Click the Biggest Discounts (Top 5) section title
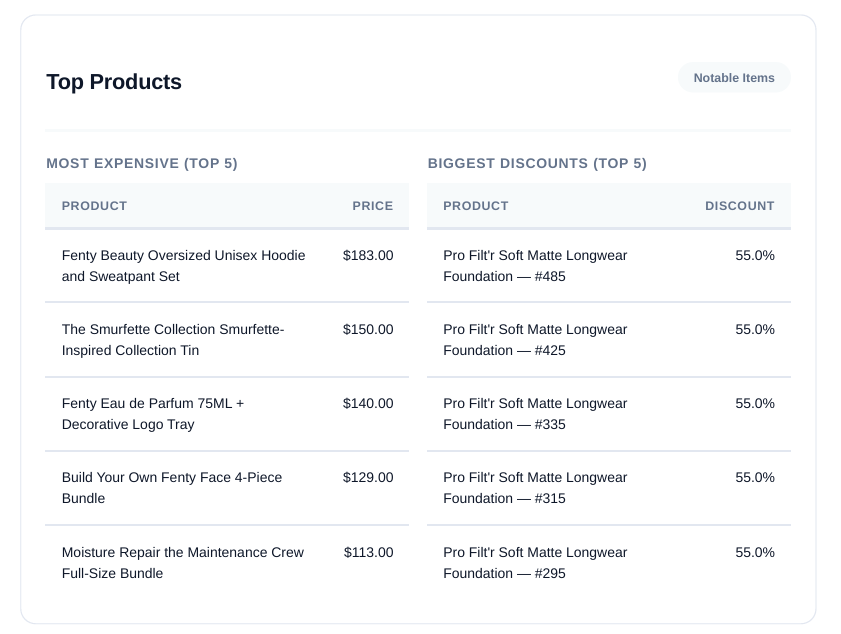Image resolution: width=841 pixels, height=634 pixels. click(x=537, y=163)
